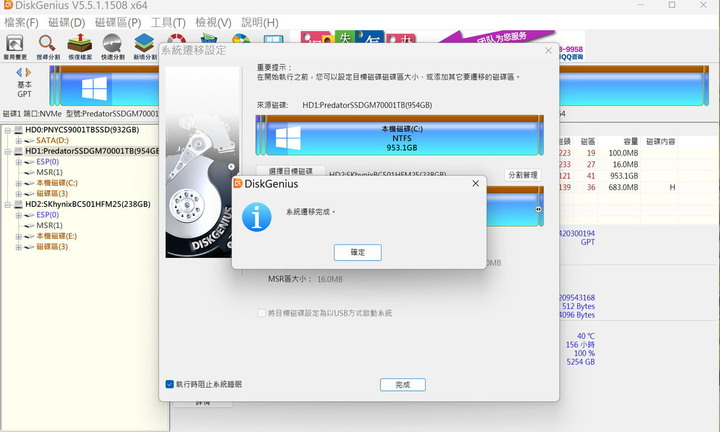This screenshot has height=432, width=720.
Task: Click the 選擇目標磁碟 button
Action: [291, 171]
